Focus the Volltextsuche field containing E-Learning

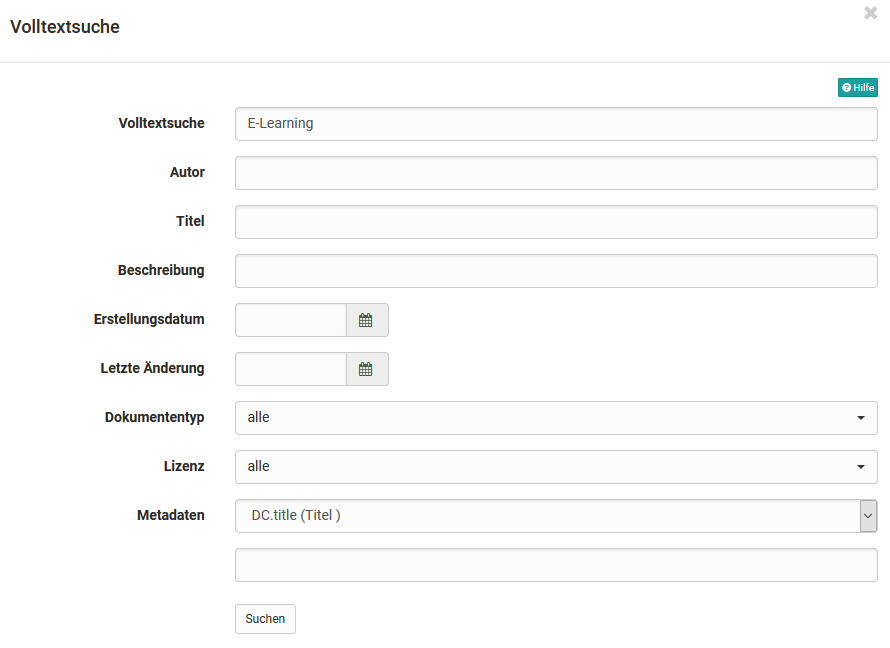point(555,124)
